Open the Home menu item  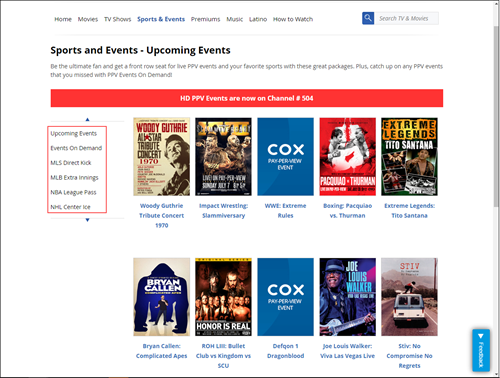63,19
